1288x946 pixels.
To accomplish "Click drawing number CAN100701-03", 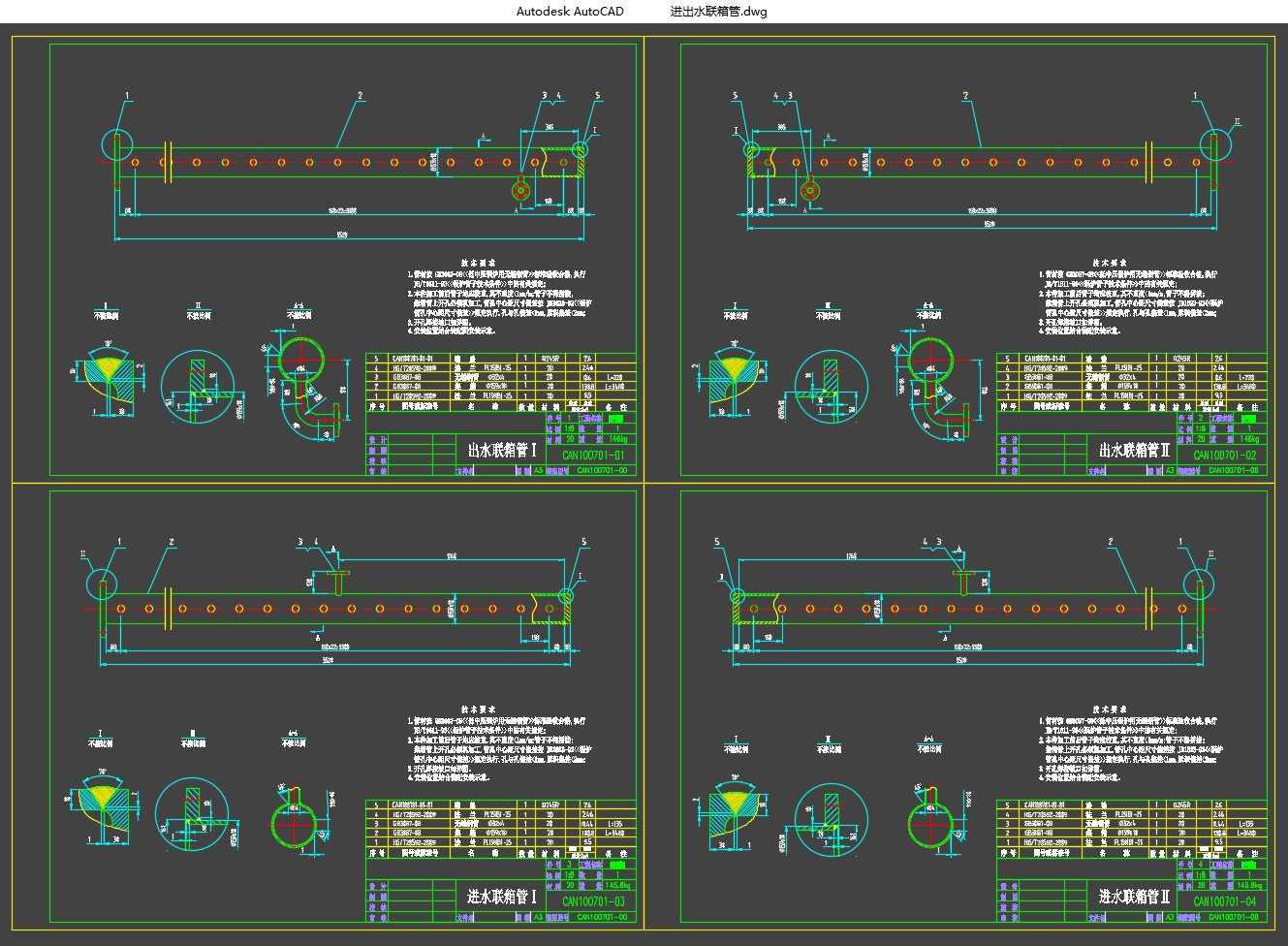I will 593,901.
